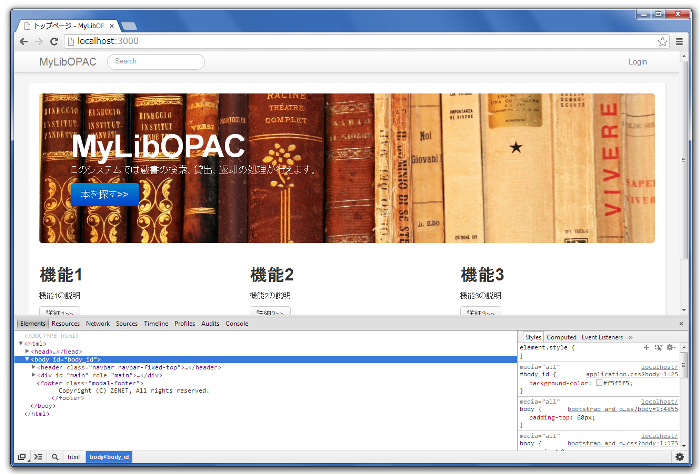
Task: Switch to the Elements panel tab
Action: coord(33,324)
